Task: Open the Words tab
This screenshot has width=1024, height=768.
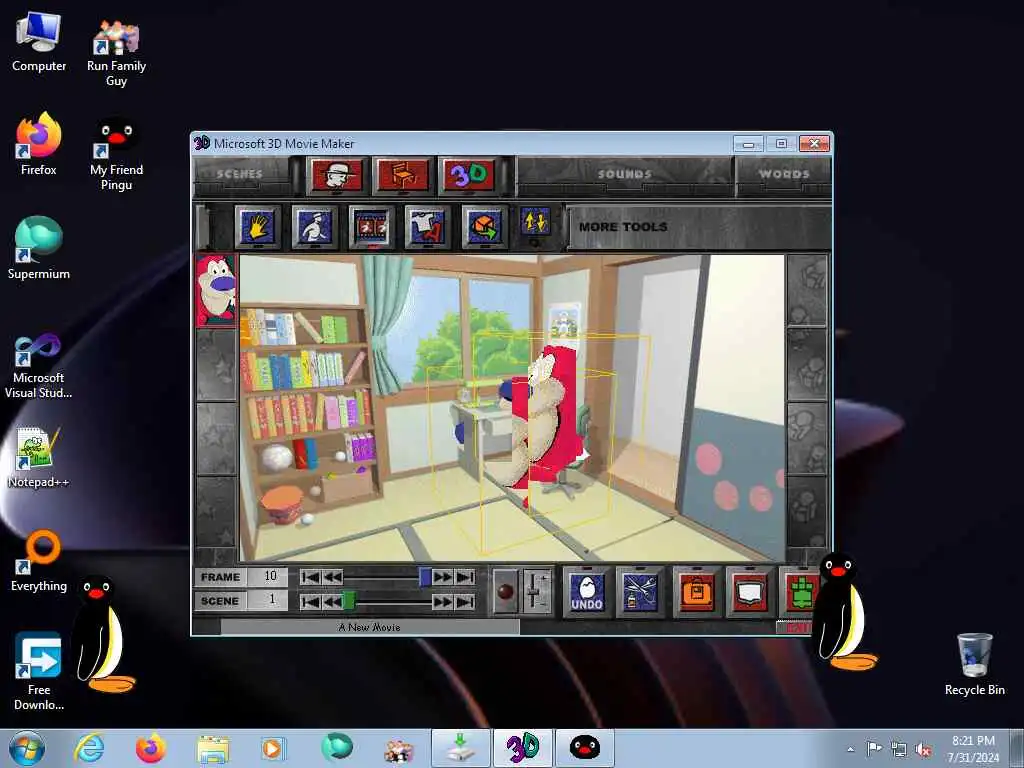Action: tap(784, 174)
